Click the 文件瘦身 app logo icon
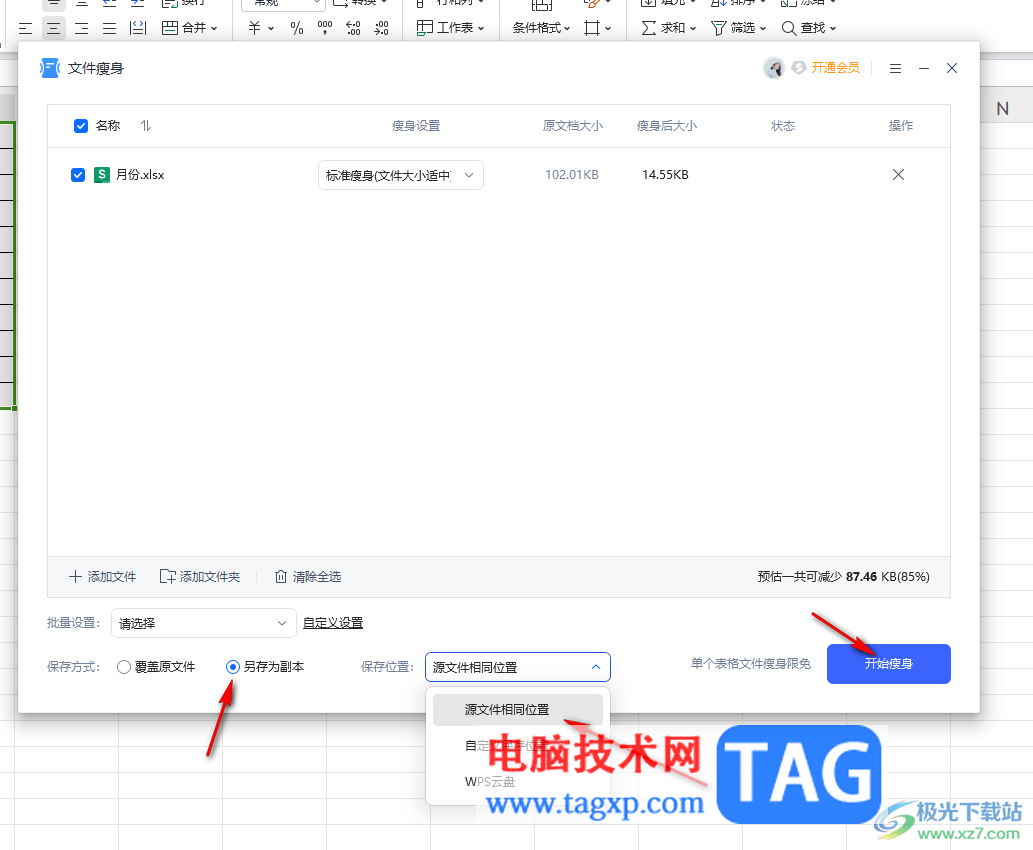The width and height of the screenshot is (1033, 850). (50, 68)
